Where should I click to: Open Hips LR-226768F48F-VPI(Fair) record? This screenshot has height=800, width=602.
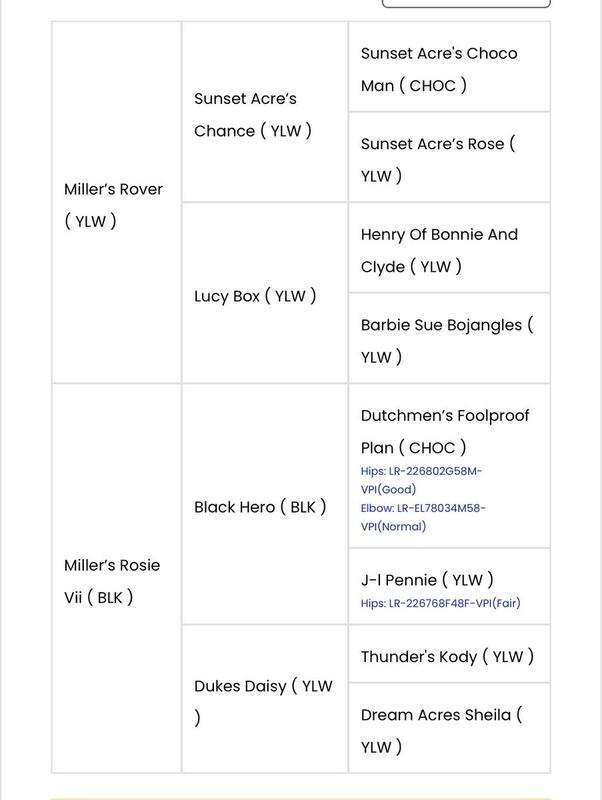[x=440, y=603]
